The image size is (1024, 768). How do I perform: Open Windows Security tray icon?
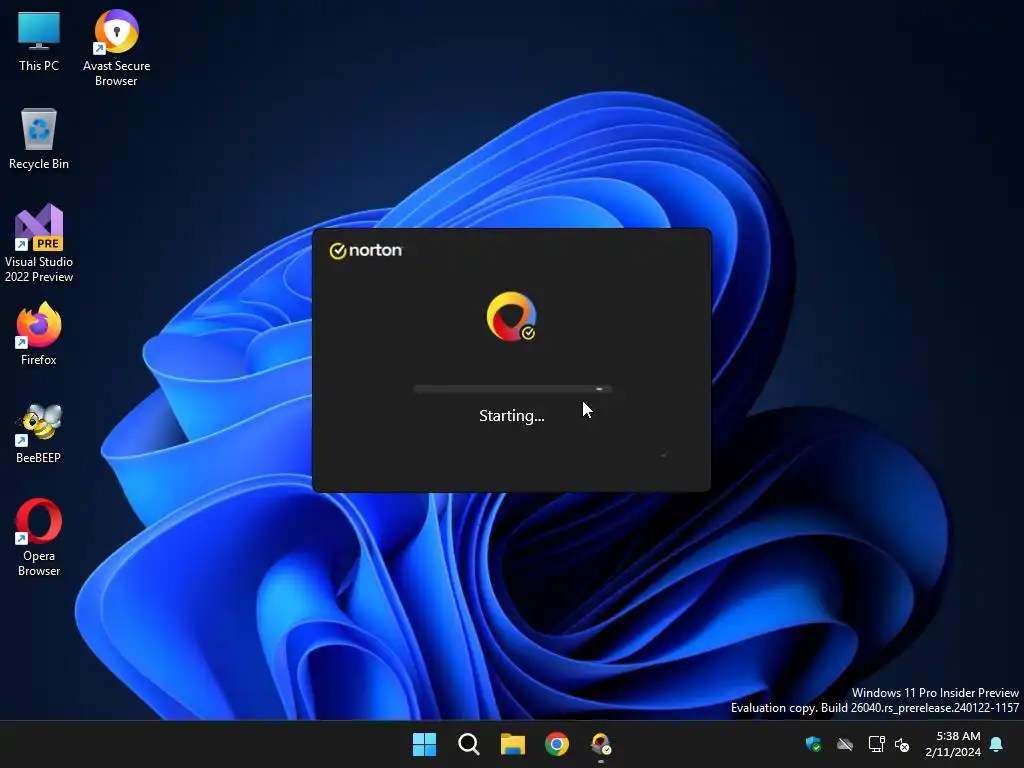814,744
